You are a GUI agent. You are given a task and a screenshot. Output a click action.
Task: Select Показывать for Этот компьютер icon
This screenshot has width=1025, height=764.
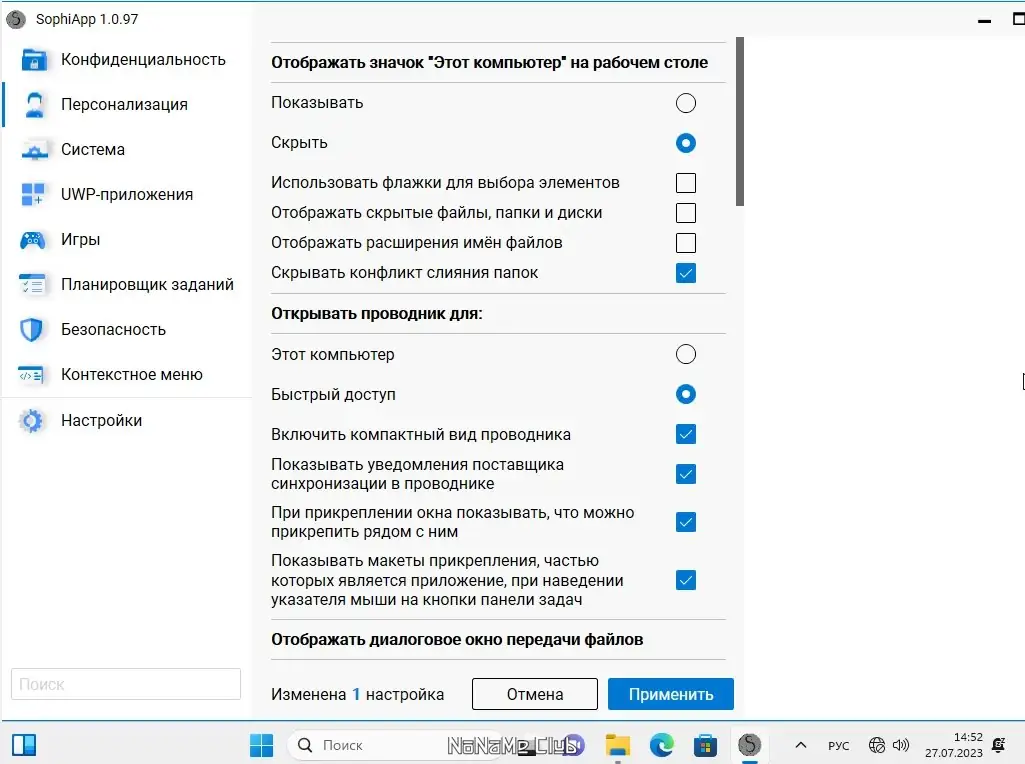(685, 103)
